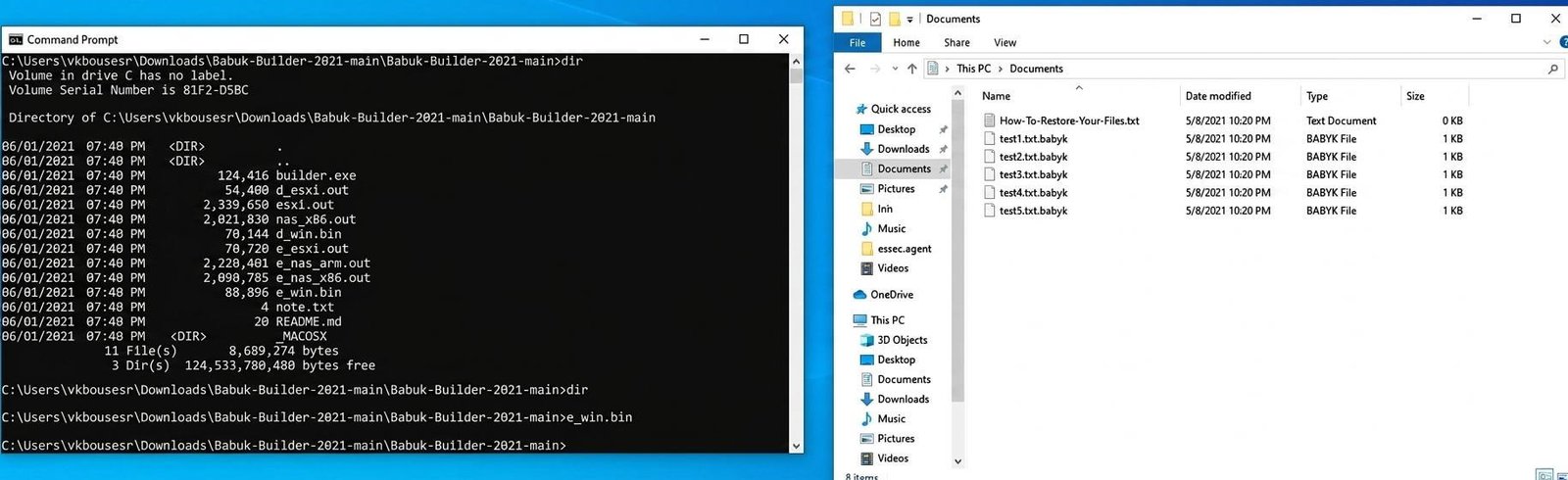The image size is (1568, 480).
Task: Click navigation pane scrollbar down arrow
Action: (x=957, y=461)
